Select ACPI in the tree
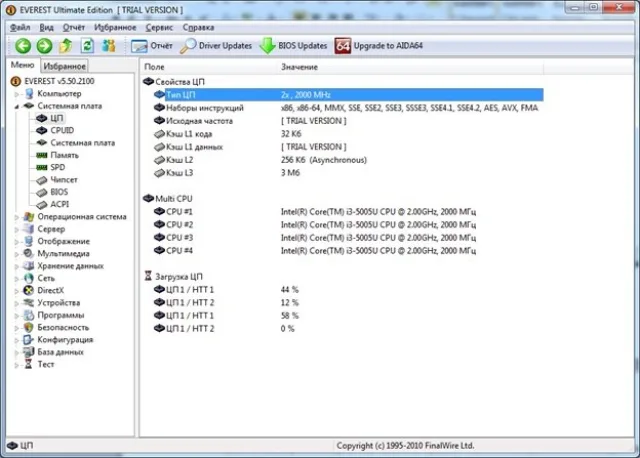The image size is (640, 458). click(60, 204)
